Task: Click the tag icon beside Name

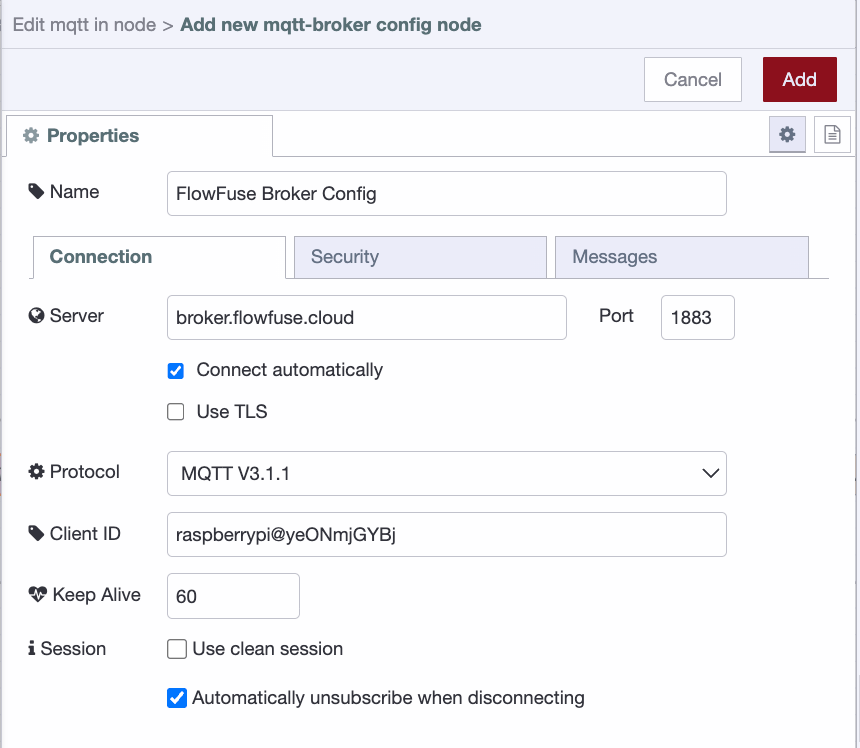Action: (x=35, y=190)
